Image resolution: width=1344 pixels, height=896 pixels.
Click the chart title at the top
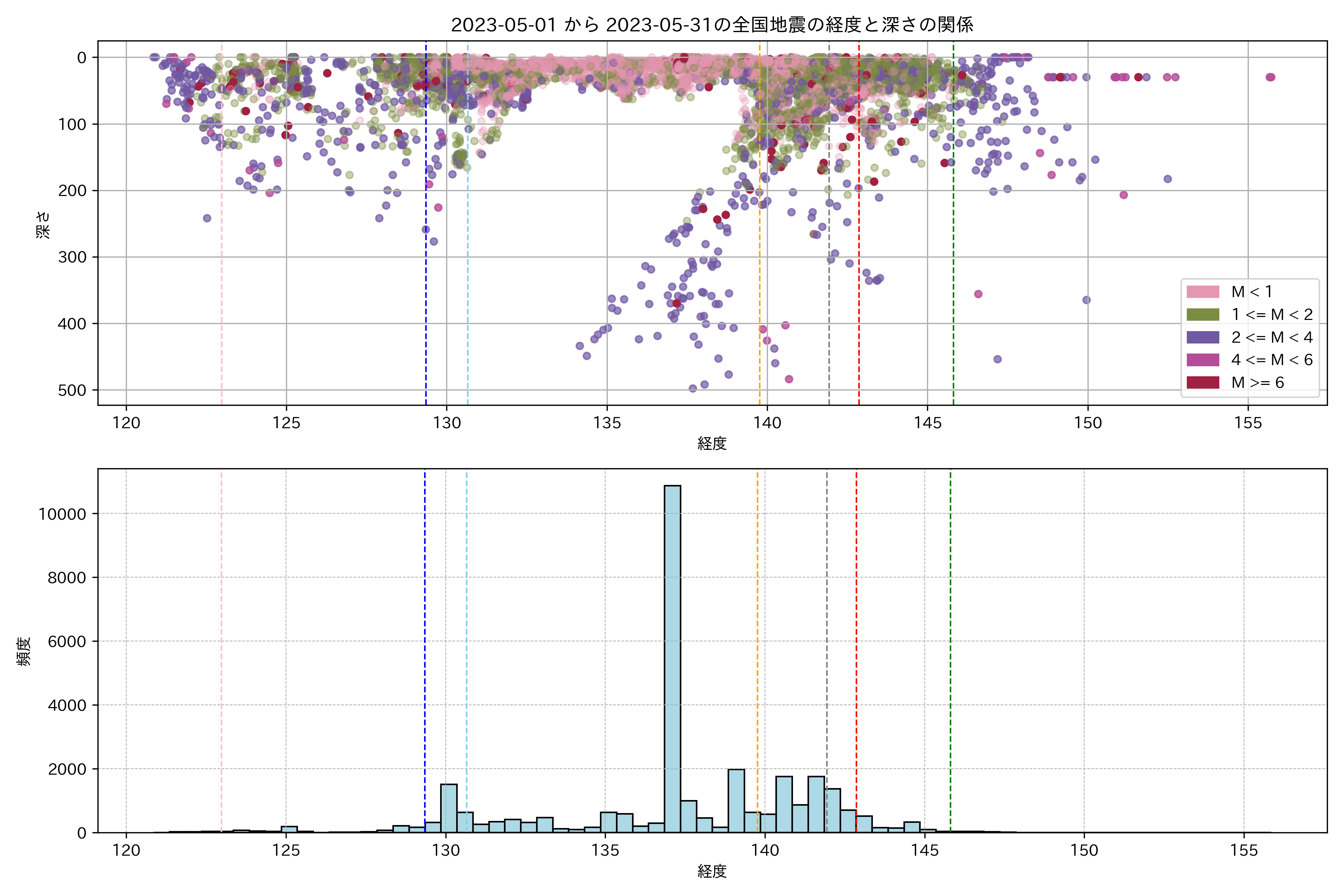pyautogui.click(x=712, y=25)
